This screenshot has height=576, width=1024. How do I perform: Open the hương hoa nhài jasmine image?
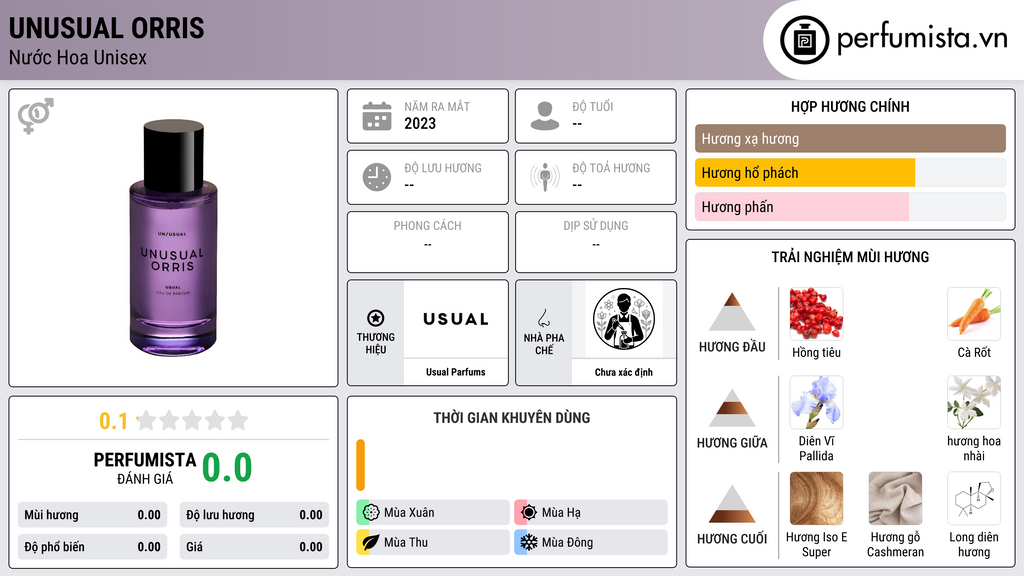point(974,402)
